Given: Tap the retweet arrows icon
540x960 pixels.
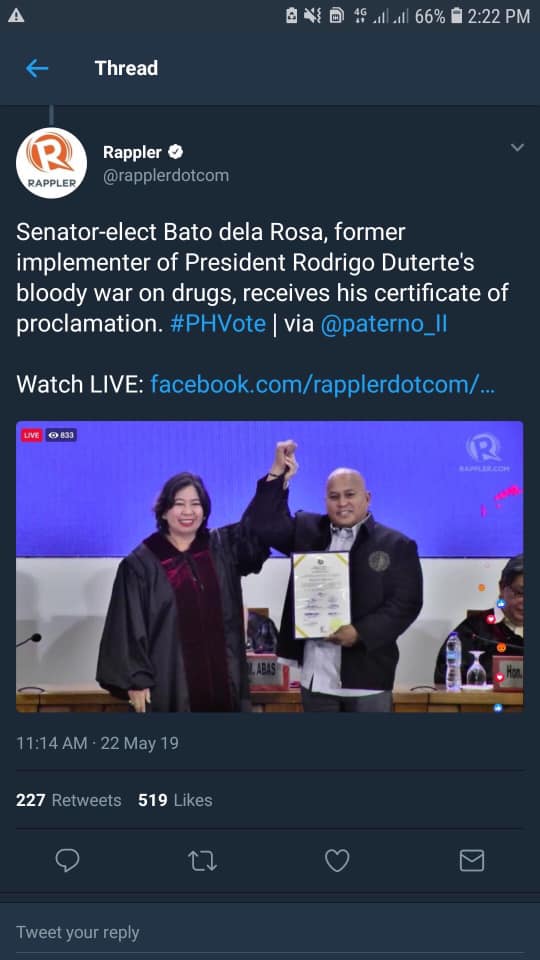Looking at the screenshot, I should pyautogui.click(x=202, y=861).
